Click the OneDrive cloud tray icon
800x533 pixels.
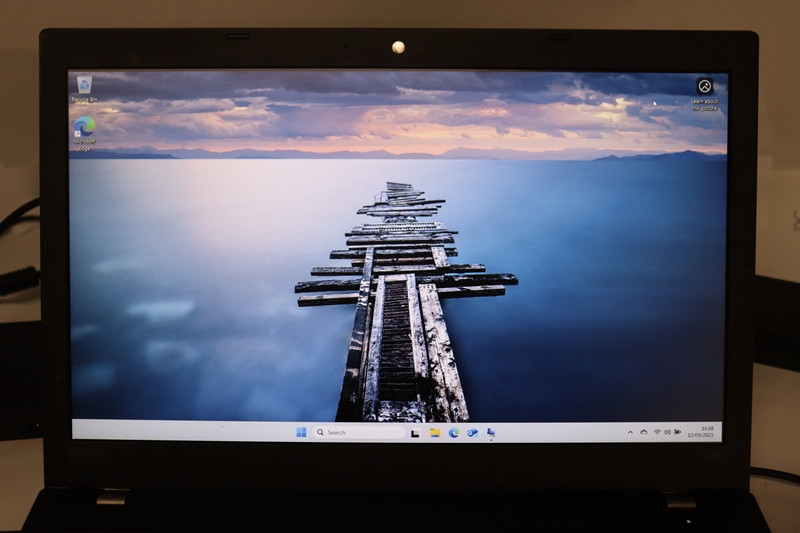644,433
